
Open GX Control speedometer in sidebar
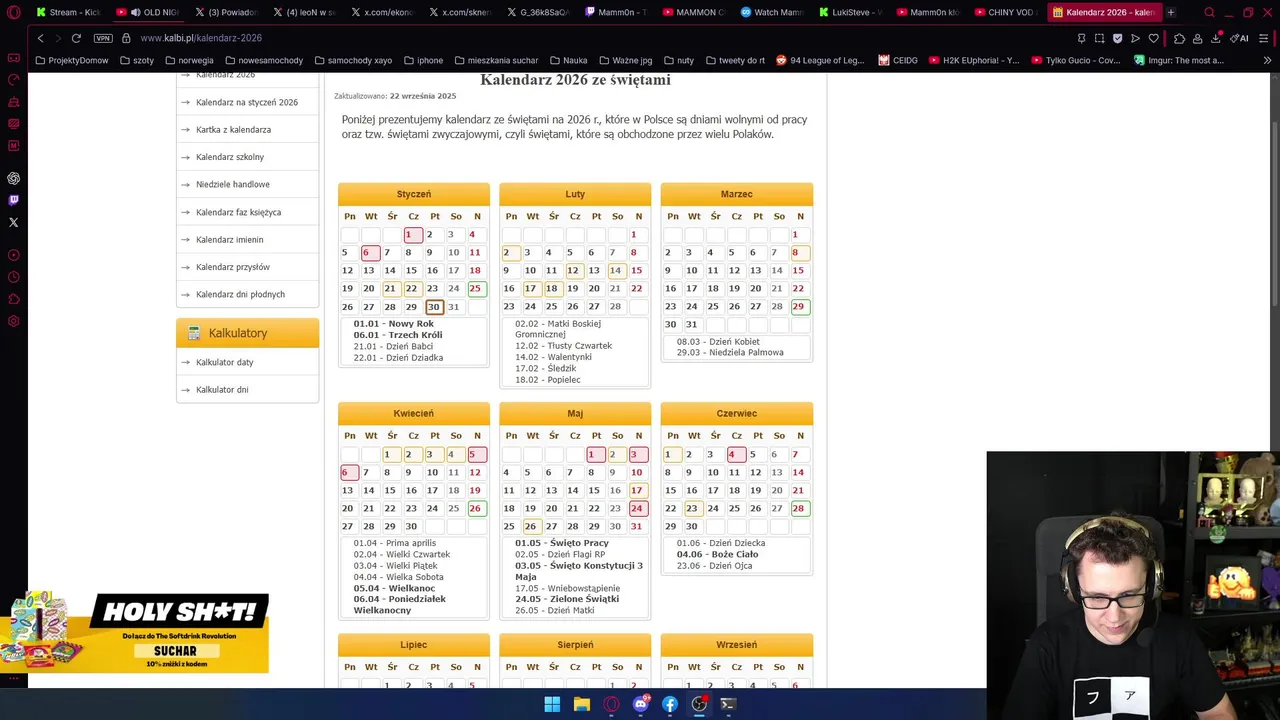(x=13, y=80)
